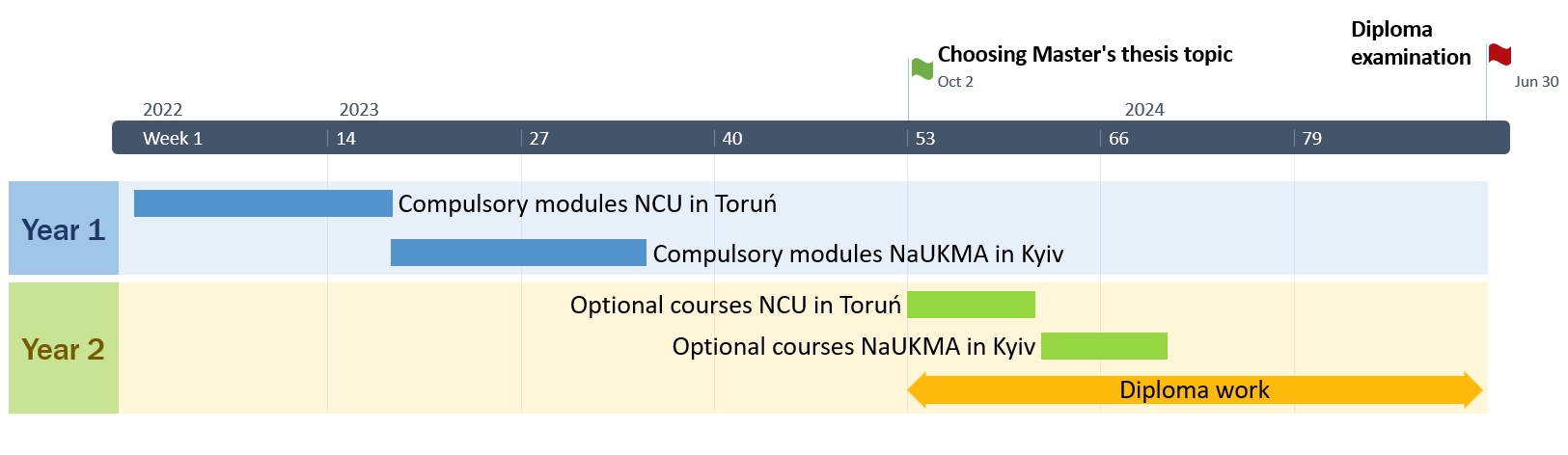The image size is (1568, 455).
Task: Click week 14 on the timeline
Action: coord(345,138)
